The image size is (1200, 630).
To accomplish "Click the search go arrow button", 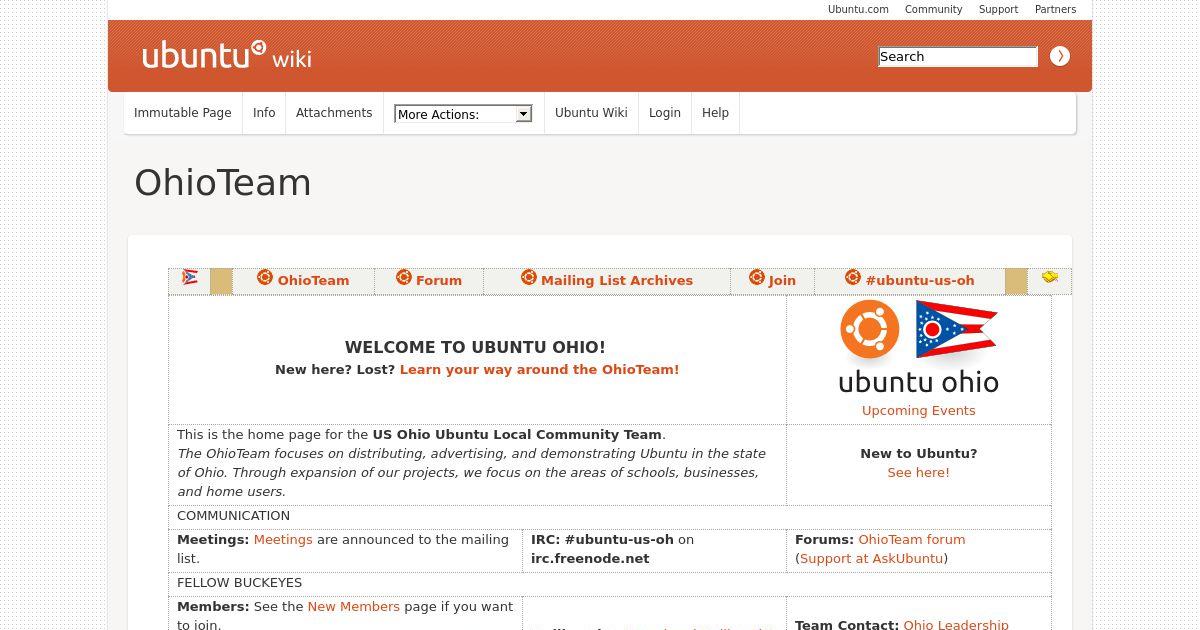I will point(1060,57).
